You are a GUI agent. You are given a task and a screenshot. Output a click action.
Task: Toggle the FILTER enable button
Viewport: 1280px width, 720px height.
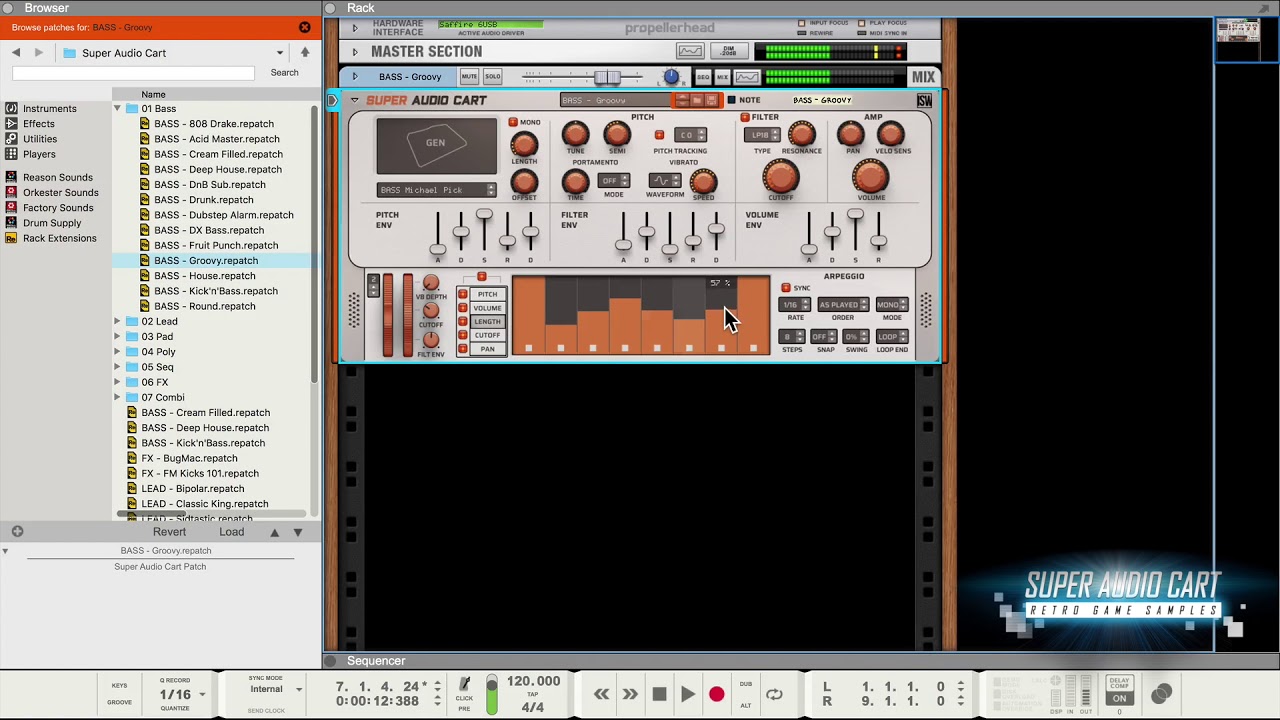[745, 118]
